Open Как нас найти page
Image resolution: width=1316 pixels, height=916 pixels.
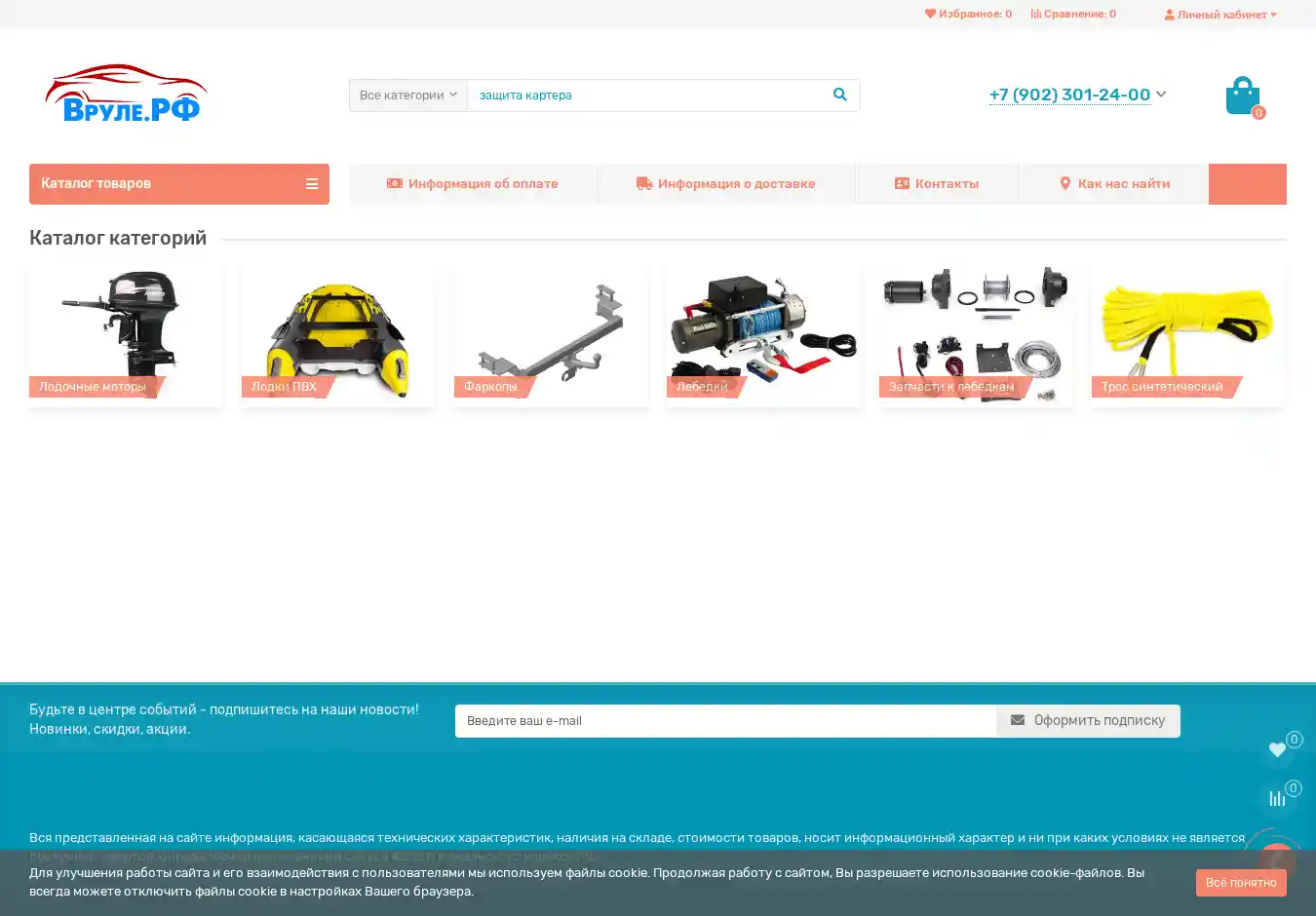tap(1114, 184)
